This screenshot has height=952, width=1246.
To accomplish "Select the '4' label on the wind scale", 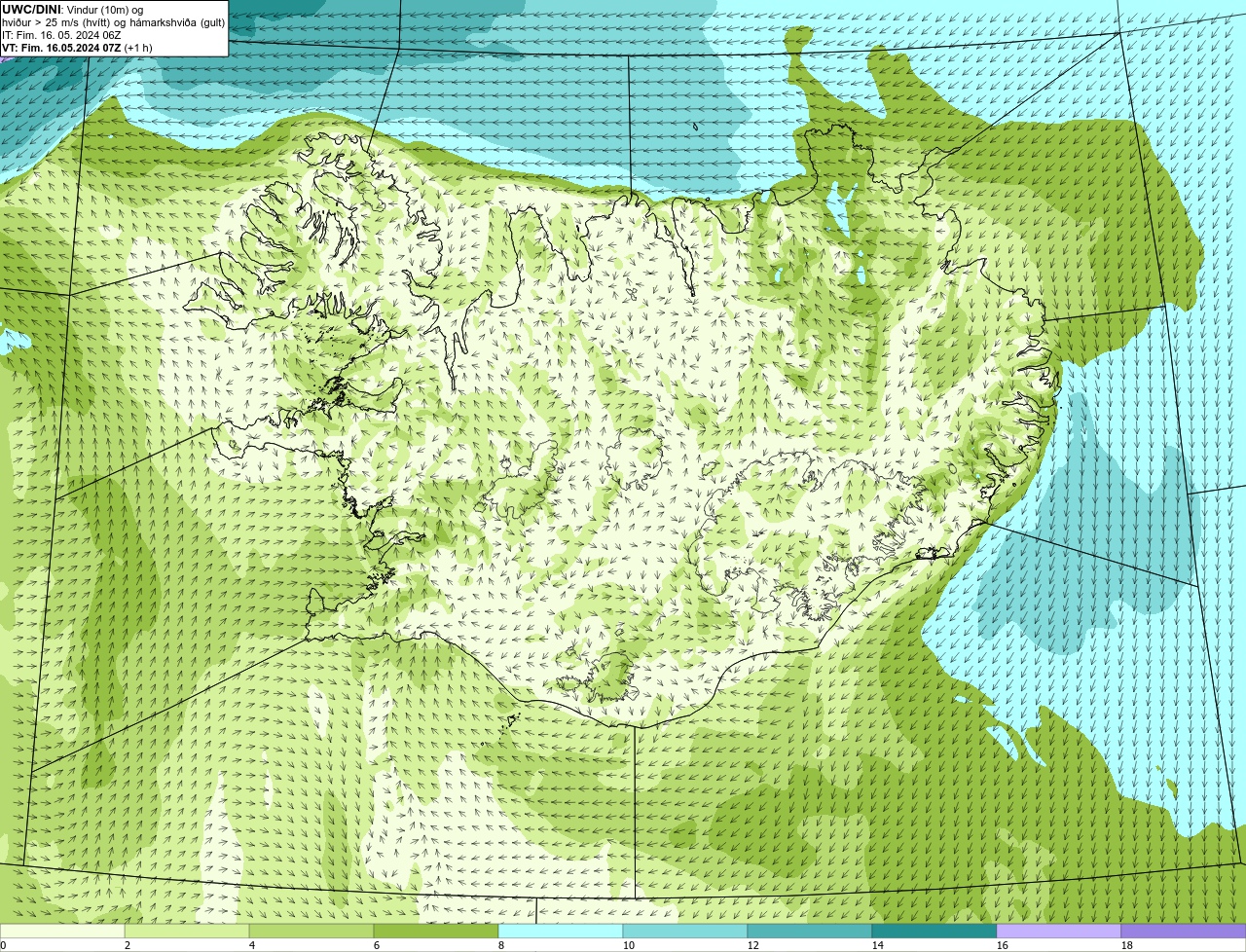I will (252, 945).
